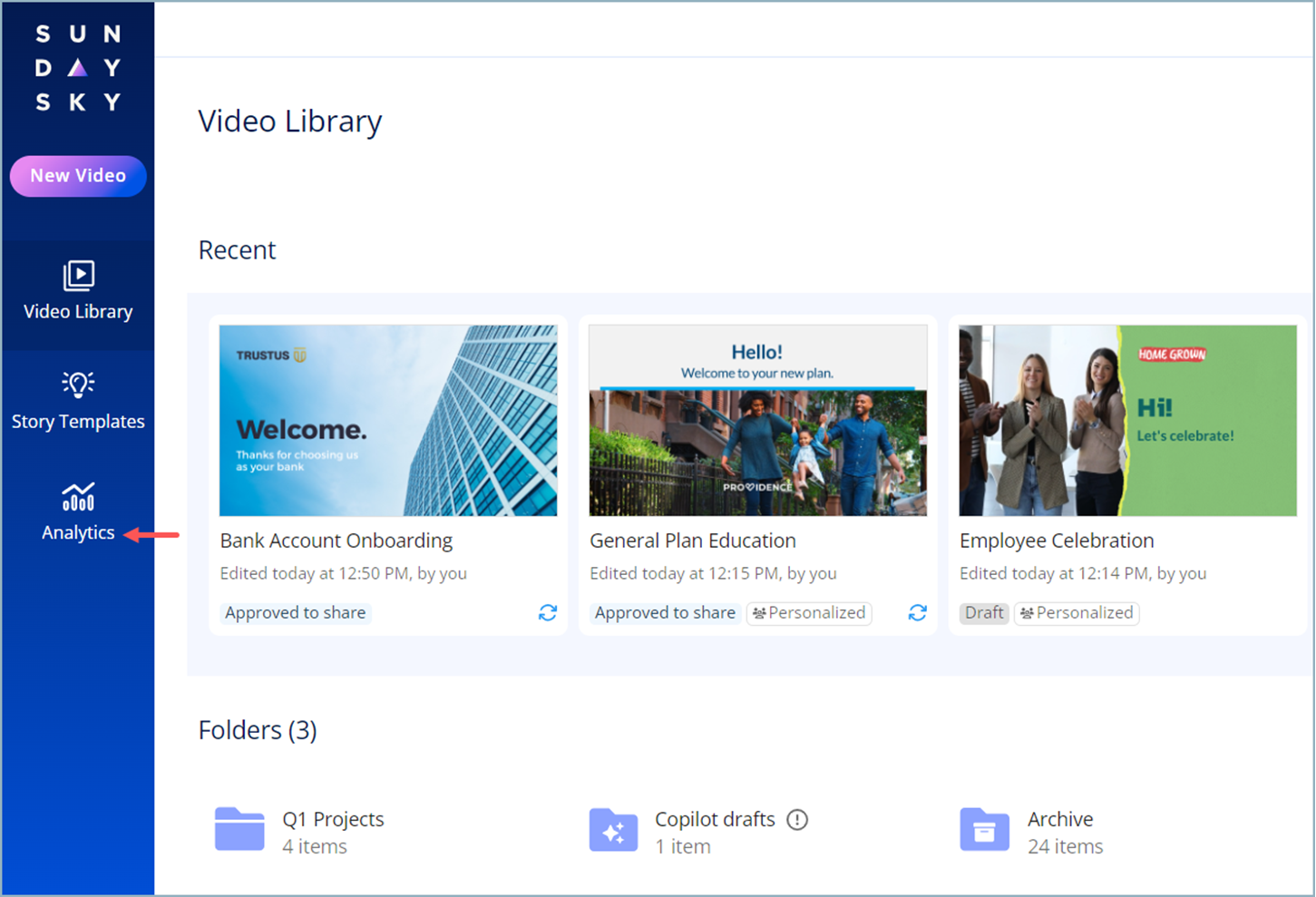Viewport: 1316px width, 897px height.
Task: Select the Analytics menu label
Action: pyautogui.click(x=78, y=532)
